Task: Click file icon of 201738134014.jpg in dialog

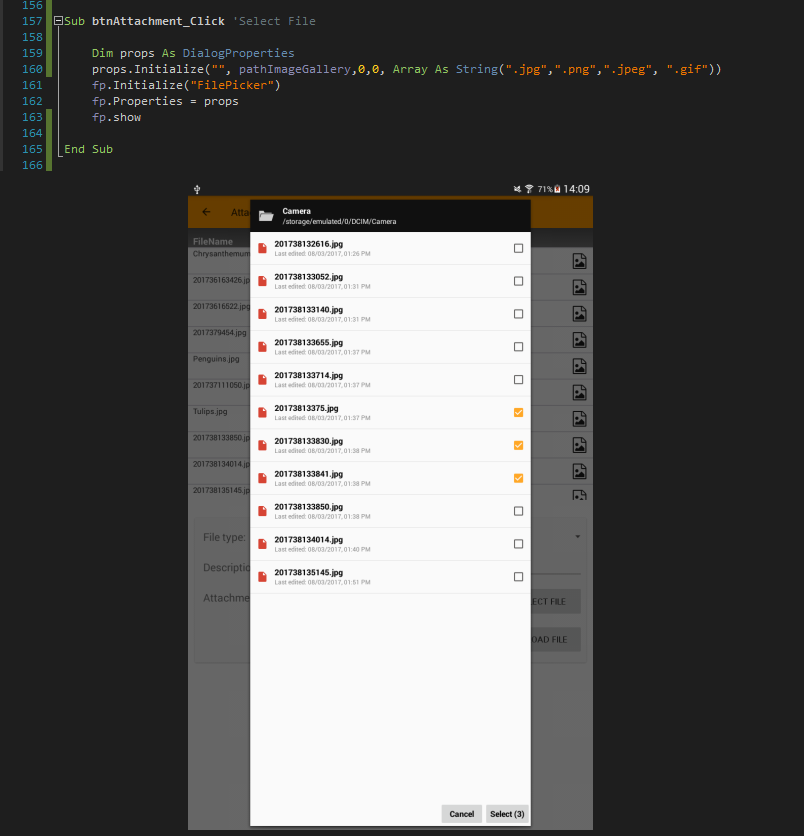Action: click(262, 544)
